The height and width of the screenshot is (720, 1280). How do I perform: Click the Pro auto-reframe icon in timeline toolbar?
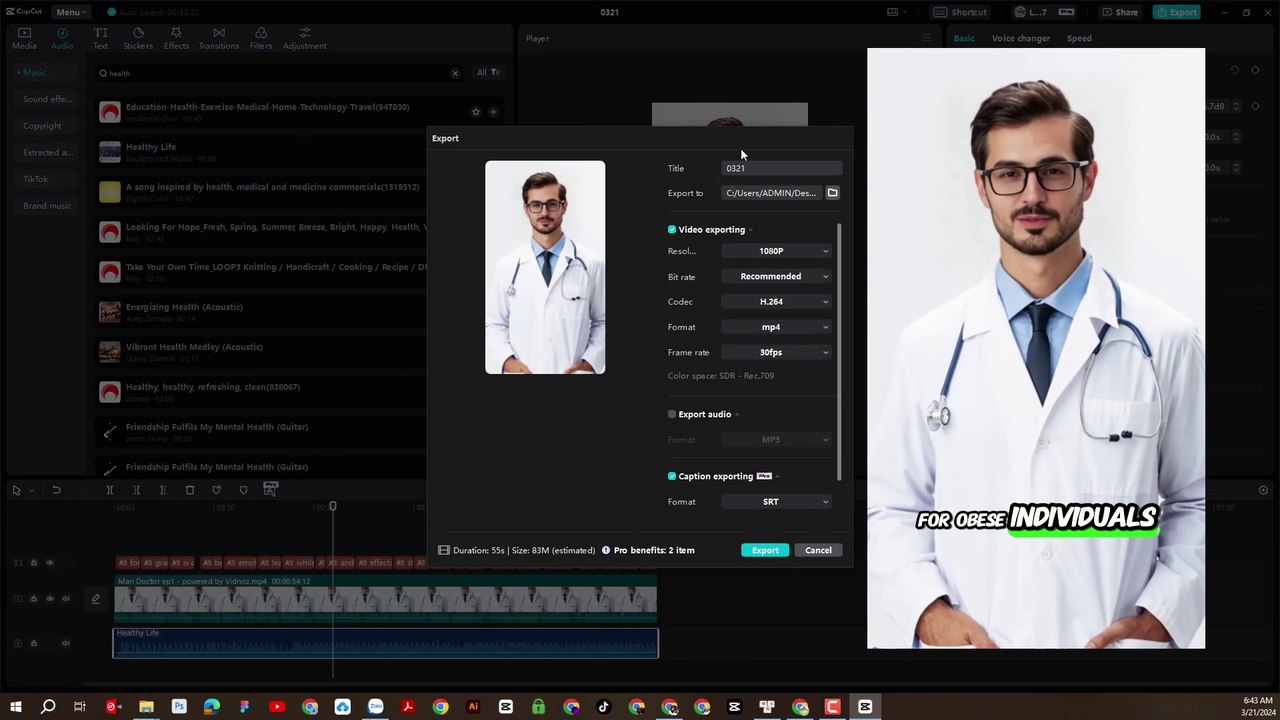point(270,489)
